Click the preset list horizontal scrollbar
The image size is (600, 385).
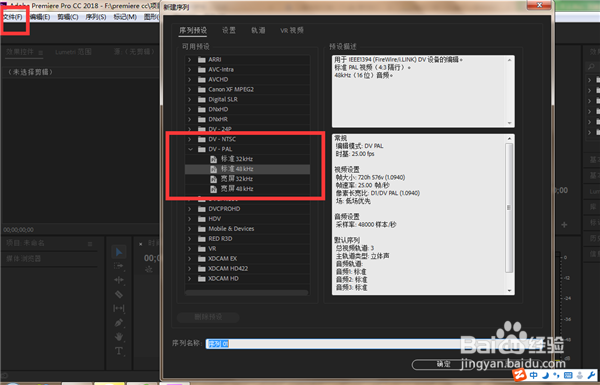[246, 292]
